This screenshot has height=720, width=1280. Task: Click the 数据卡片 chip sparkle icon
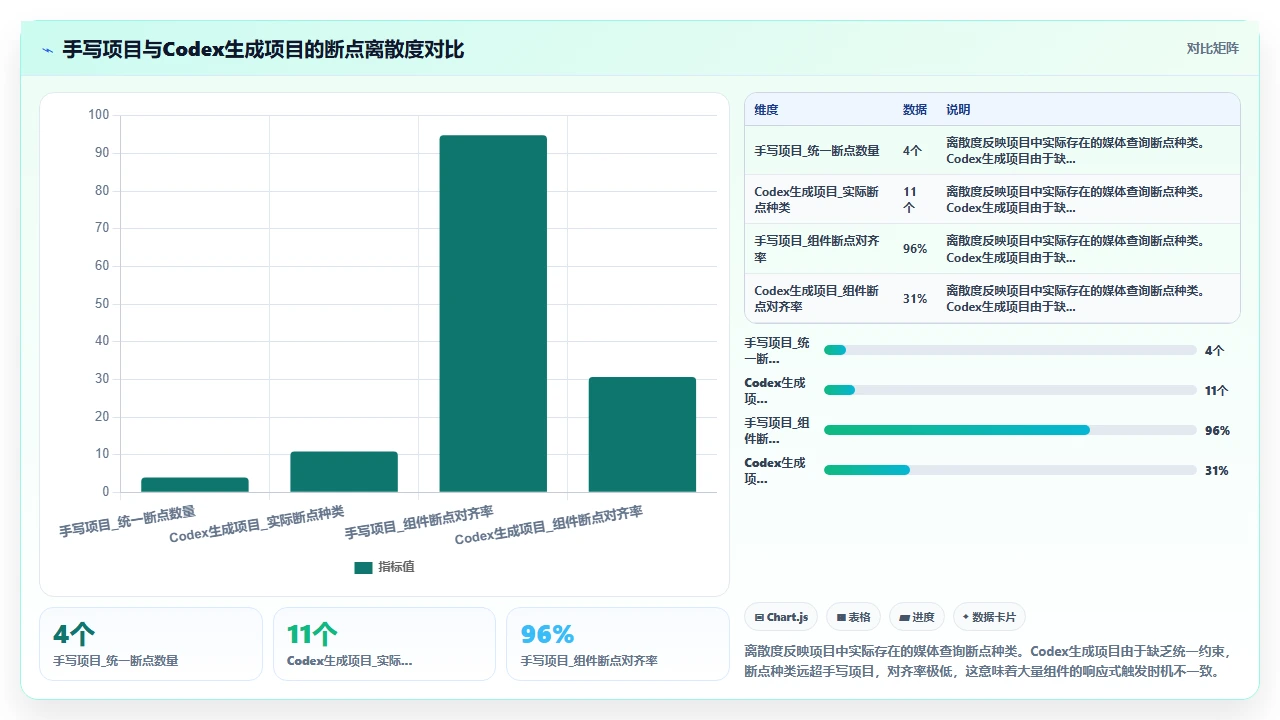click(x=965, y=617)
